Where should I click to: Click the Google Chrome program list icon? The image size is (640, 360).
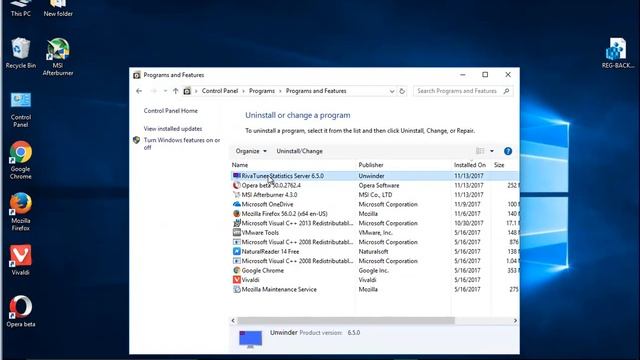[236, 270]
